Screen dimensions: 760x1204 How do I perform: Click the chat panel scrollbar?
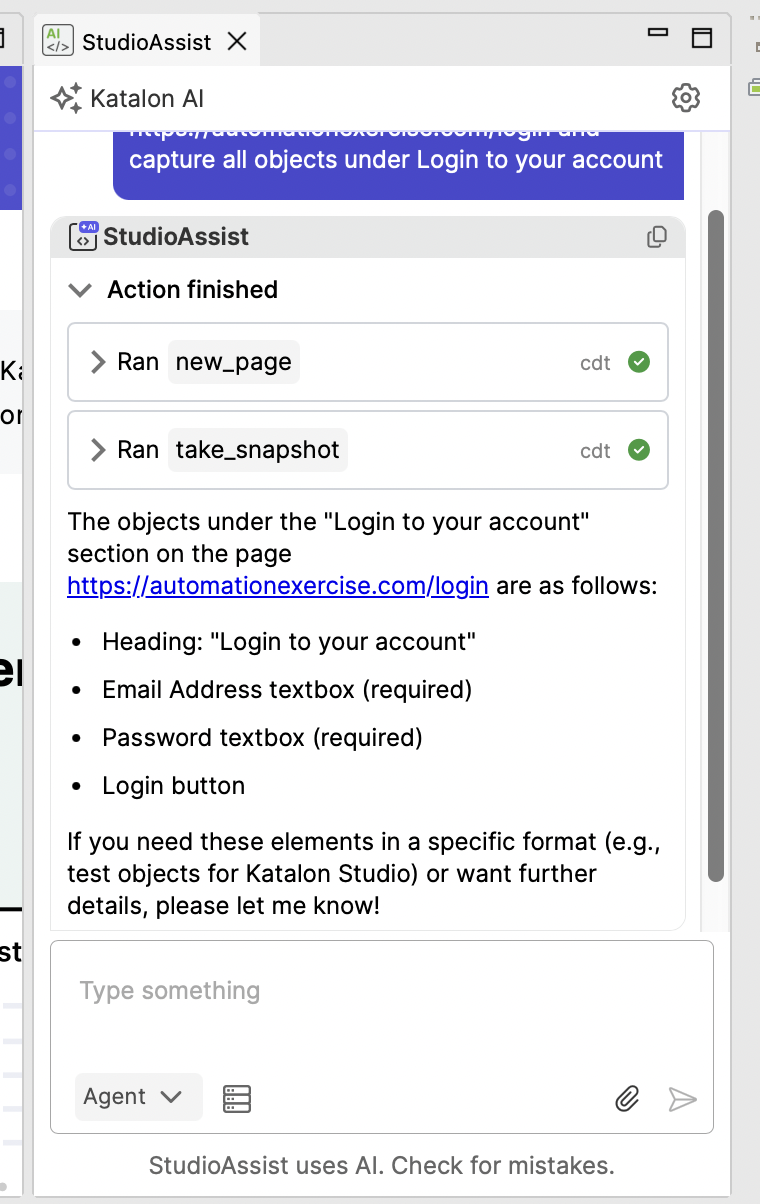pyautogui.click(x=716, y=545)
